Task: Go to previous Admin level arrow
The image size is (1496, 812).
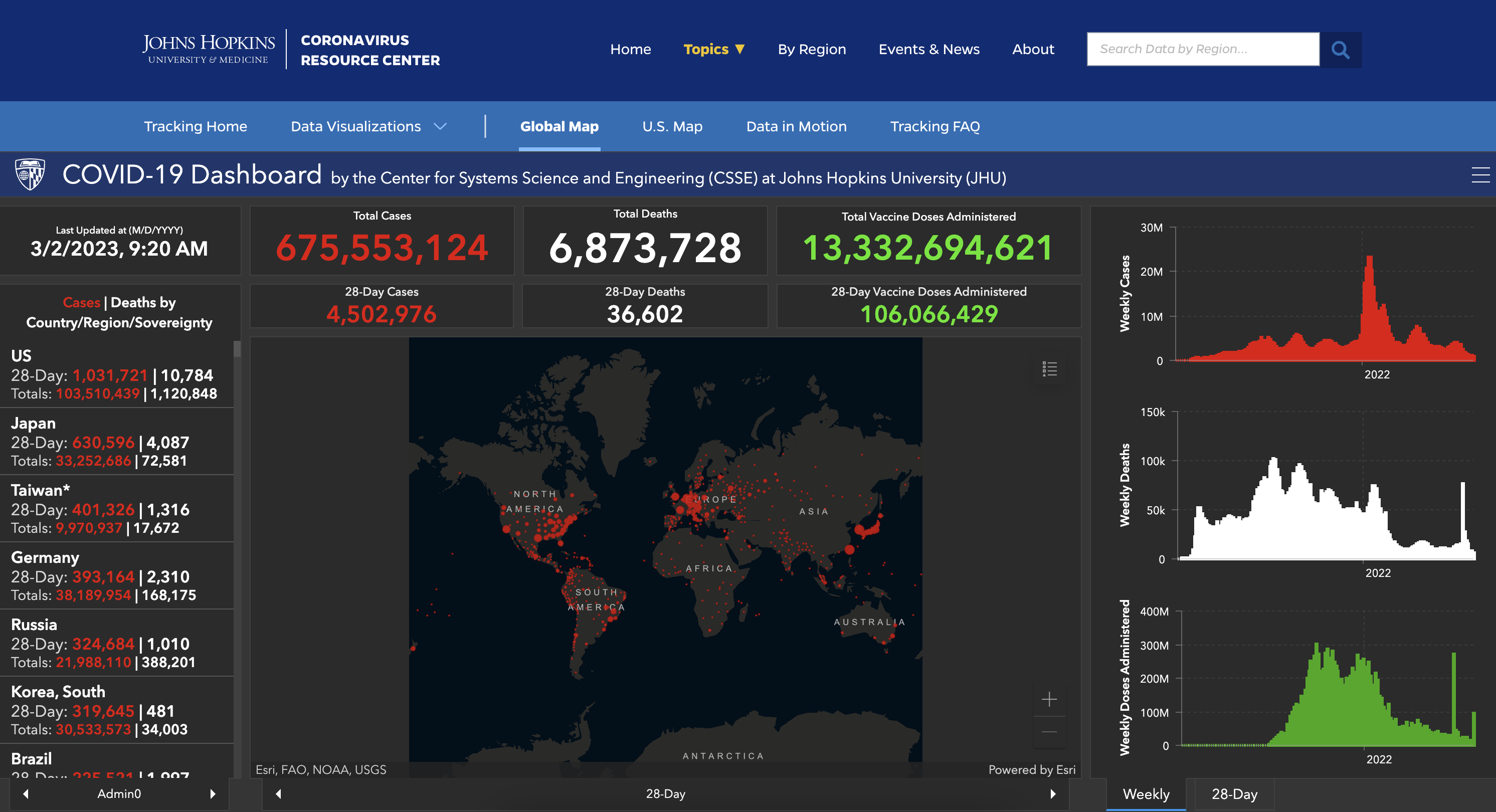Action: (x=26, y=793)
